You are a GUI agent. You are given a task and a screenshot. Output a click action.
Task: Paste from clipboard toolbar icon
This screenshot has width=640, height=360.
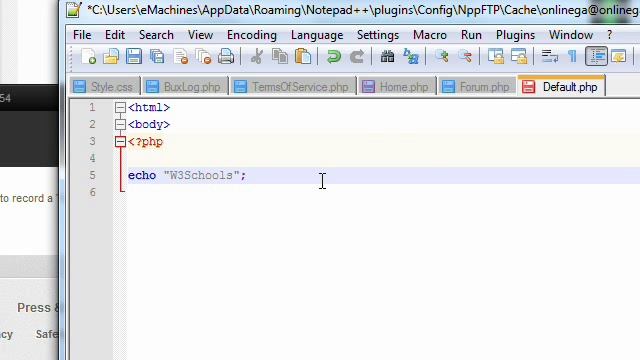303,56
